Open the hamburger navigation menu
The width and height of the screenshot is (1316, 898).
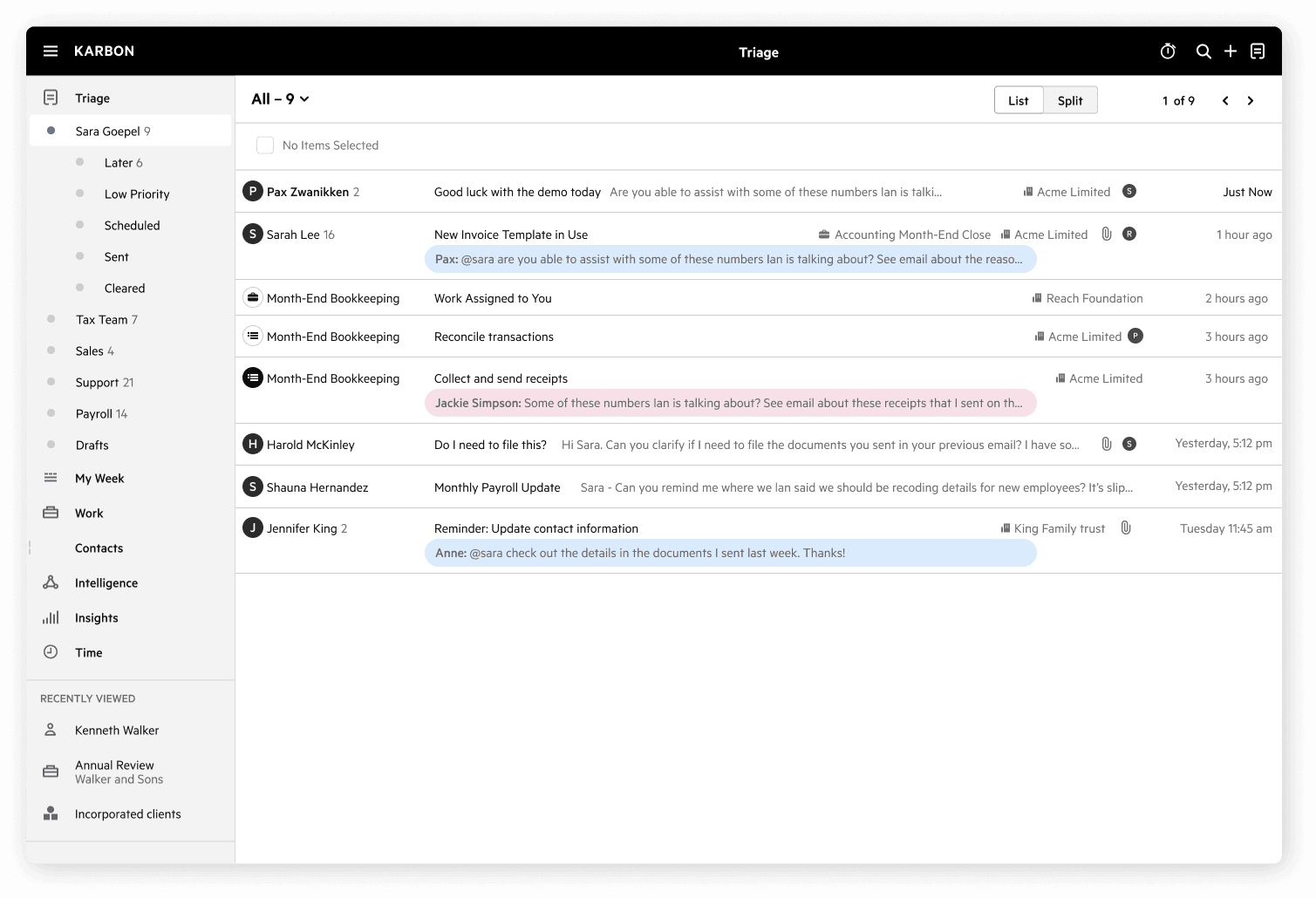(x=51, y=51)
